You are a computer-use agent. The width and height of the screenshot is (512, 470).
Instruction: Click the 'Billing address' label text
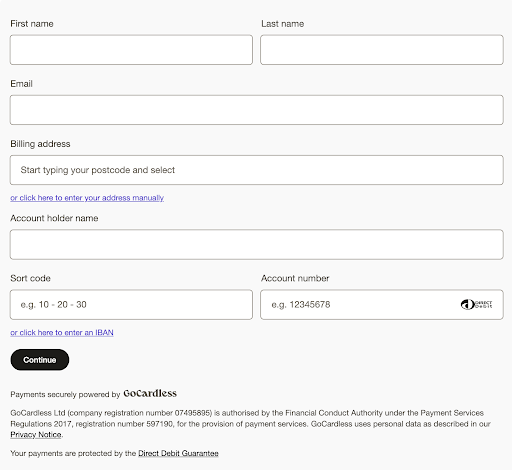click(x=40, y=144)
